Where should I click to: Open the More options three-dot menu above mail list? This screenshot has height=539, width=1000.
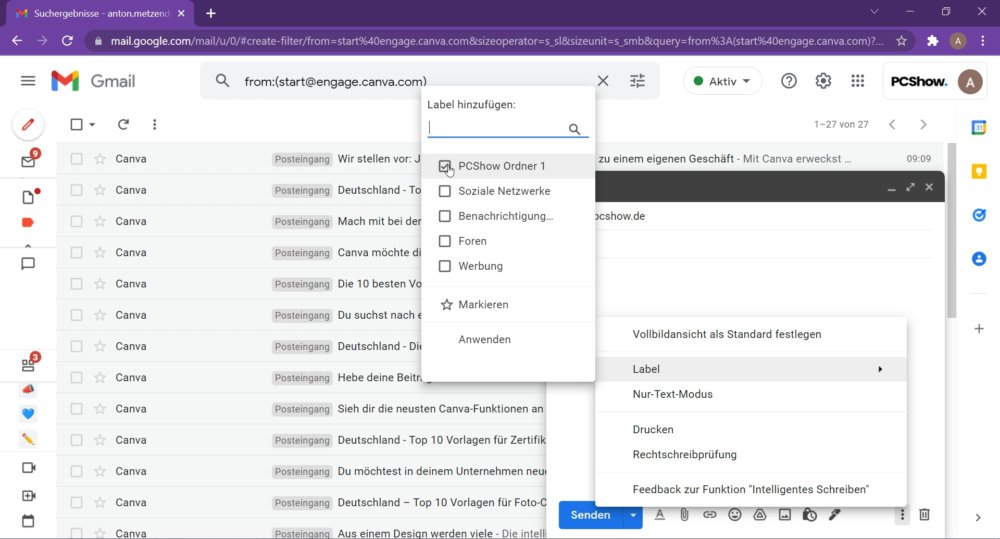(x=154, y=124)
